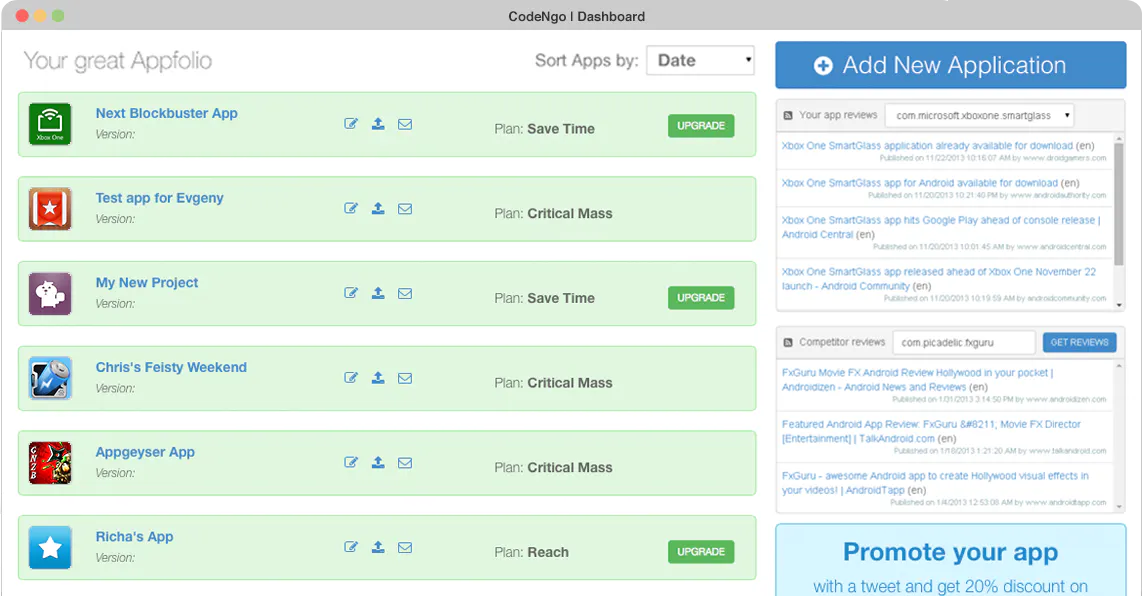
Task: Upgrade the My New Project plan
Action: 701,297
